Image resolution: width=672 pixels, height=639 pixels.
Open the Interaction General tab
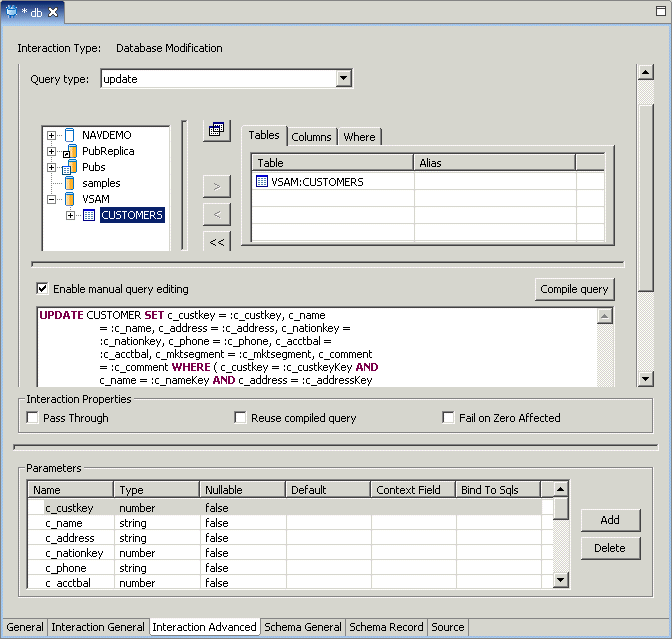pyautogui.click(x=98, y=627)
